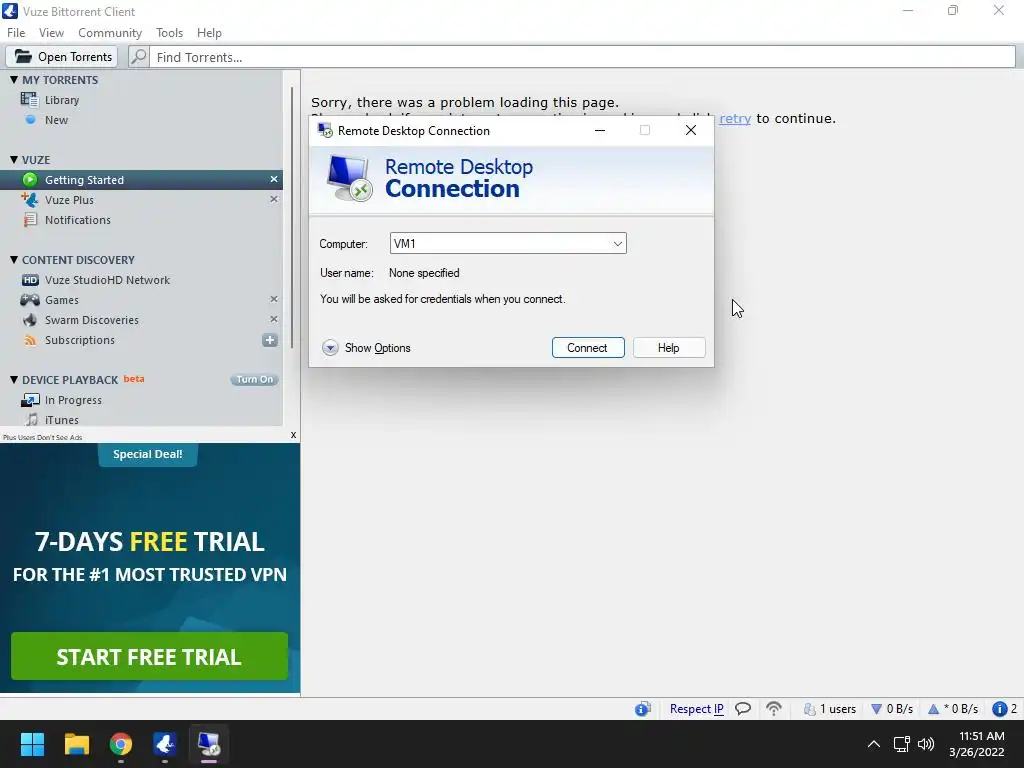The height and width of the screenshot is (768, 1024).
Task: Turn On Device Playback
Action: click(x=255, y=379)
